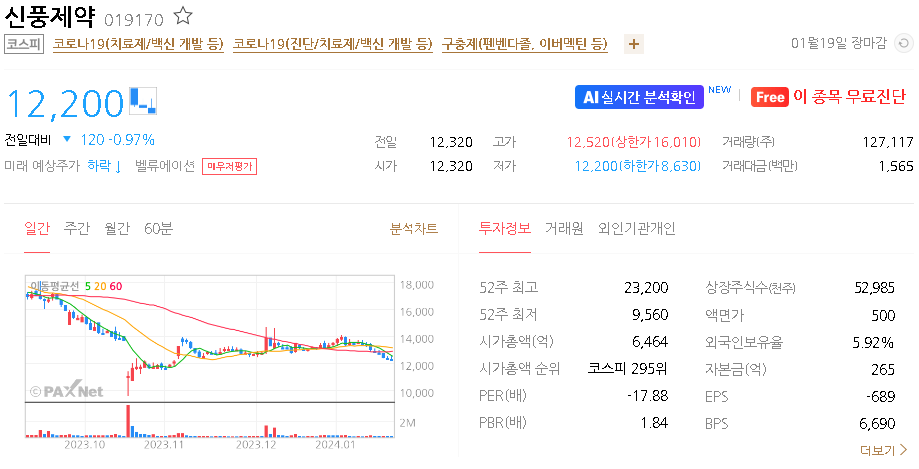919x469 pixels.
Task: Click the 하락 future price forecast
Action: pos(104,166)
